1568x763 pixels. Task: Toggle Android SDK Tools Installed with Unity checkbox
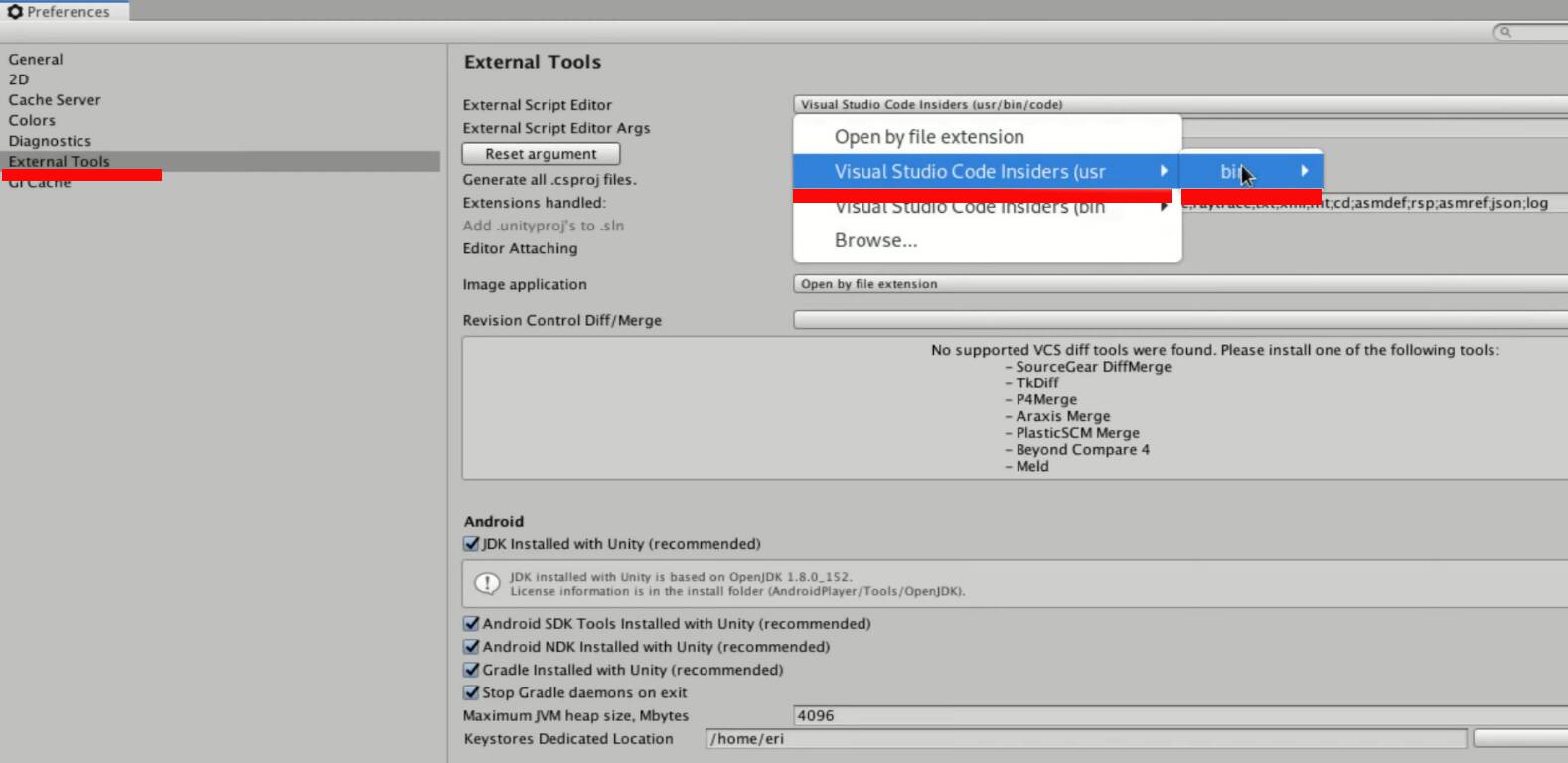pyautogui.click(x=472, y=624)
